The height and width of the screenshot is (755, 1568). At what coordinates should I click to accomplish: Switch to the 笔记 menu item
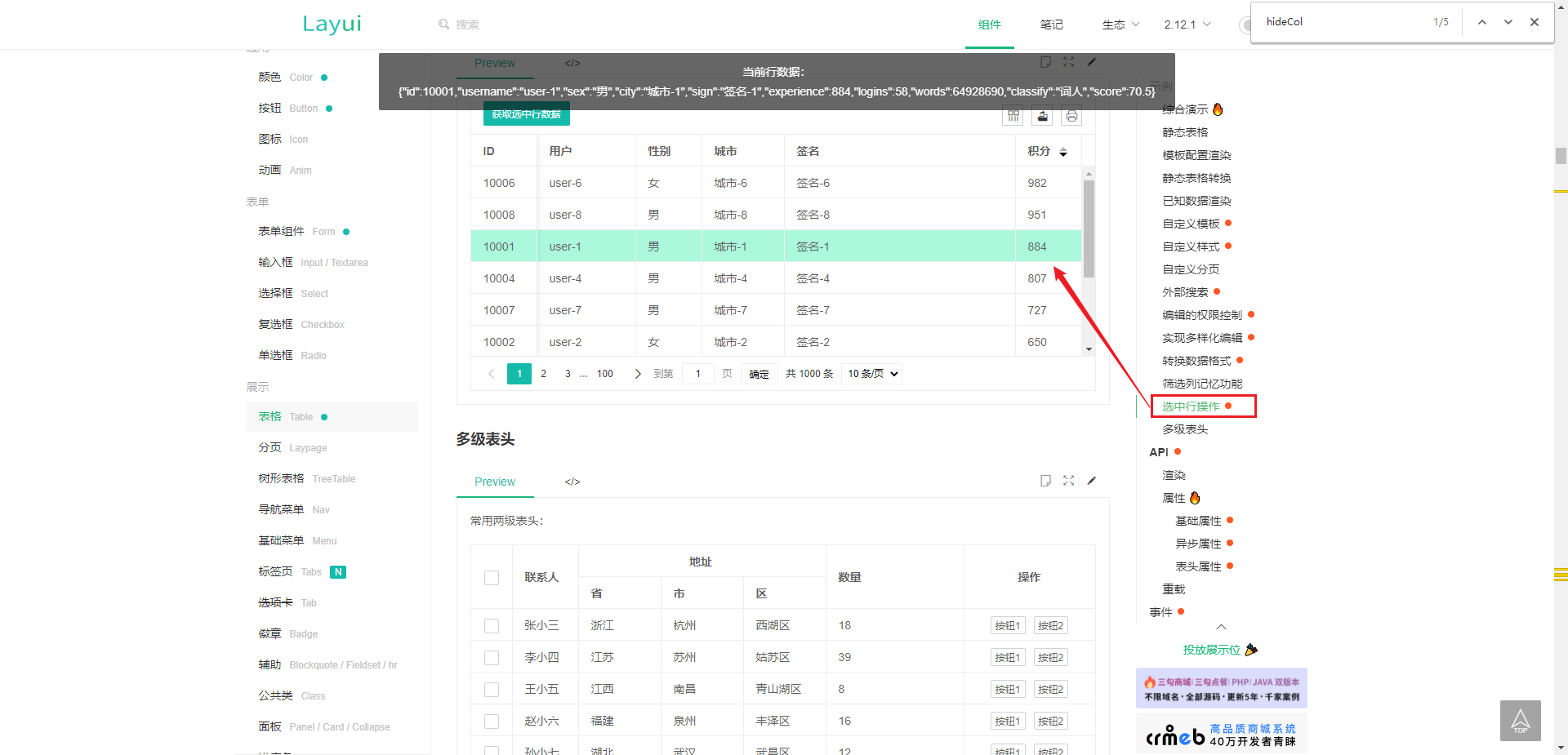tap(1051, 24)
